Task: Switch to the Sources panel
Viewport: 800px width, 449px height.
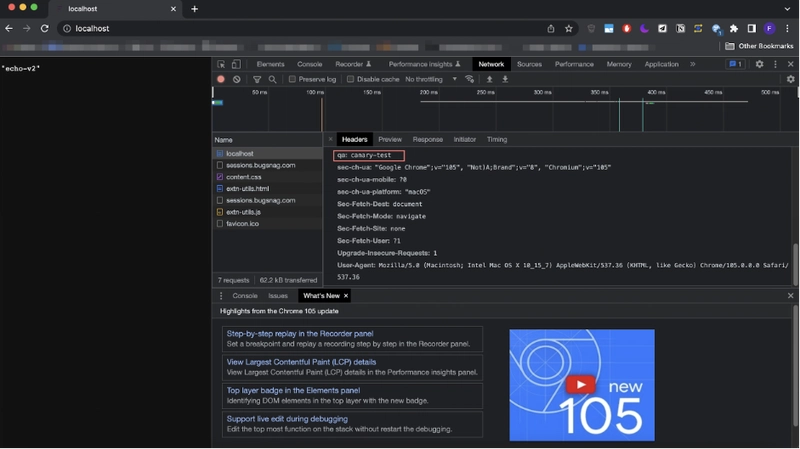Action: [529, 64]
